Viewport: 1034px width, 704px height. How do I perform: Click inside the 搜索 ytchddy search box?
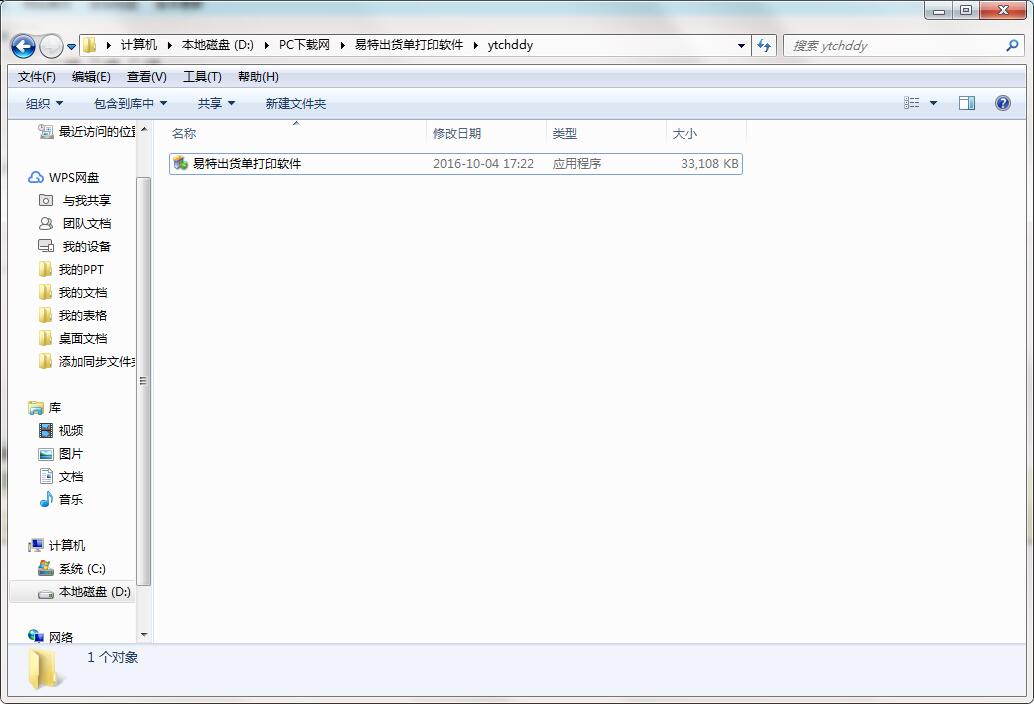click(x=900, y=45)
